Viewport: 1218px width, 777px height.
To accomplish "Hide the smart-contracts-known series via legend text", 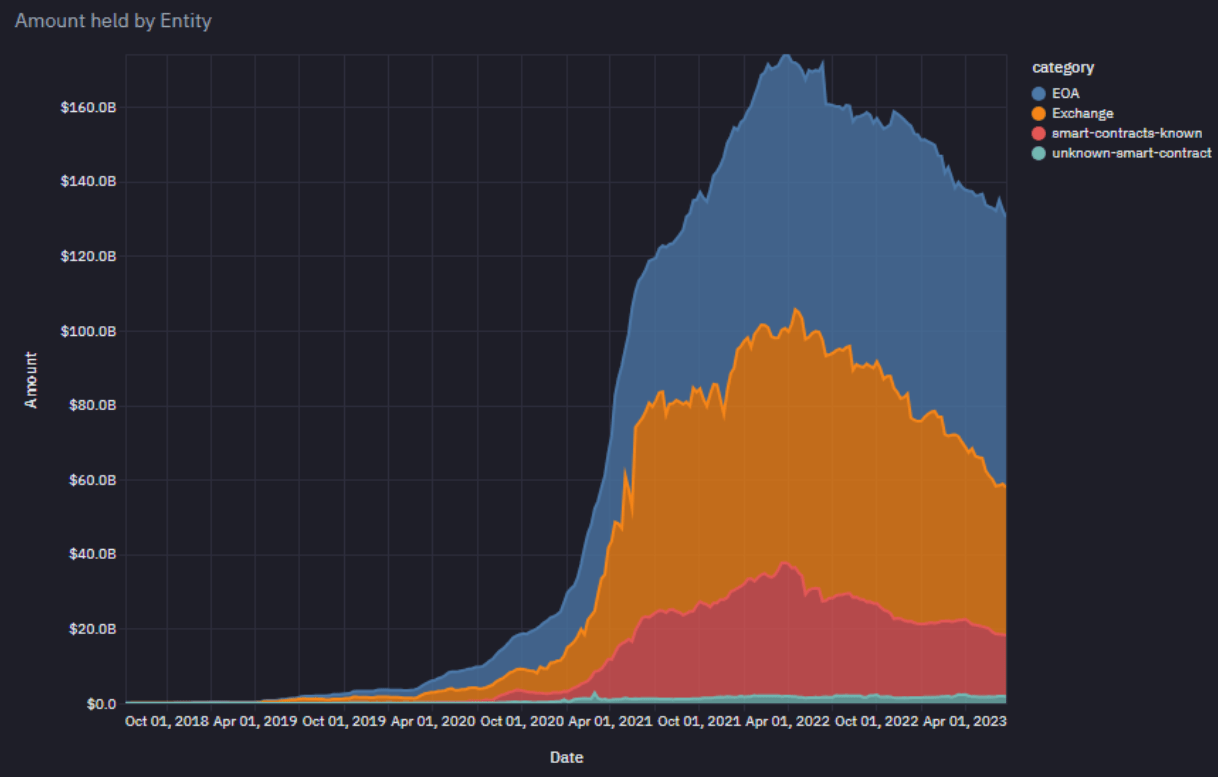I will pyautogui.click(x=1127, y=133).
